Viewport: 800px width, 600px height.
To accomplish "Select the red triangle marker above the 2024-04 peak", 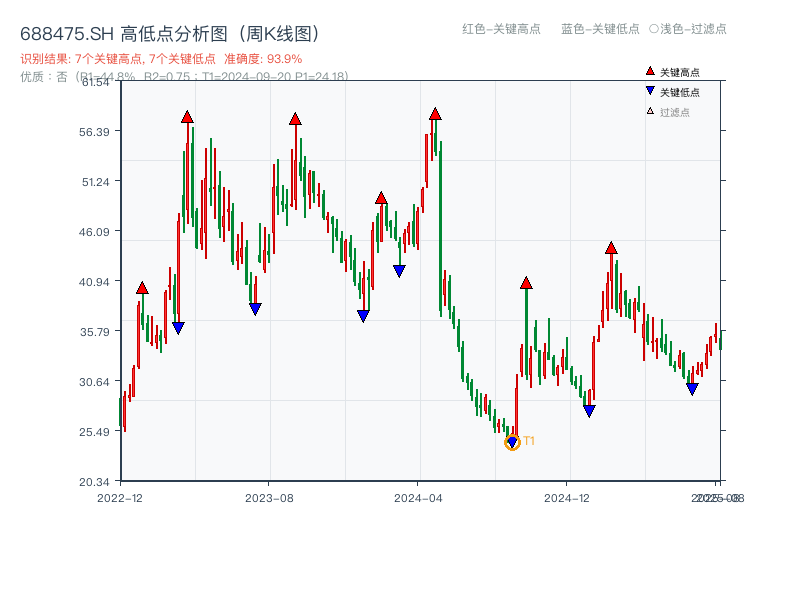I will [x=434, y=115].
